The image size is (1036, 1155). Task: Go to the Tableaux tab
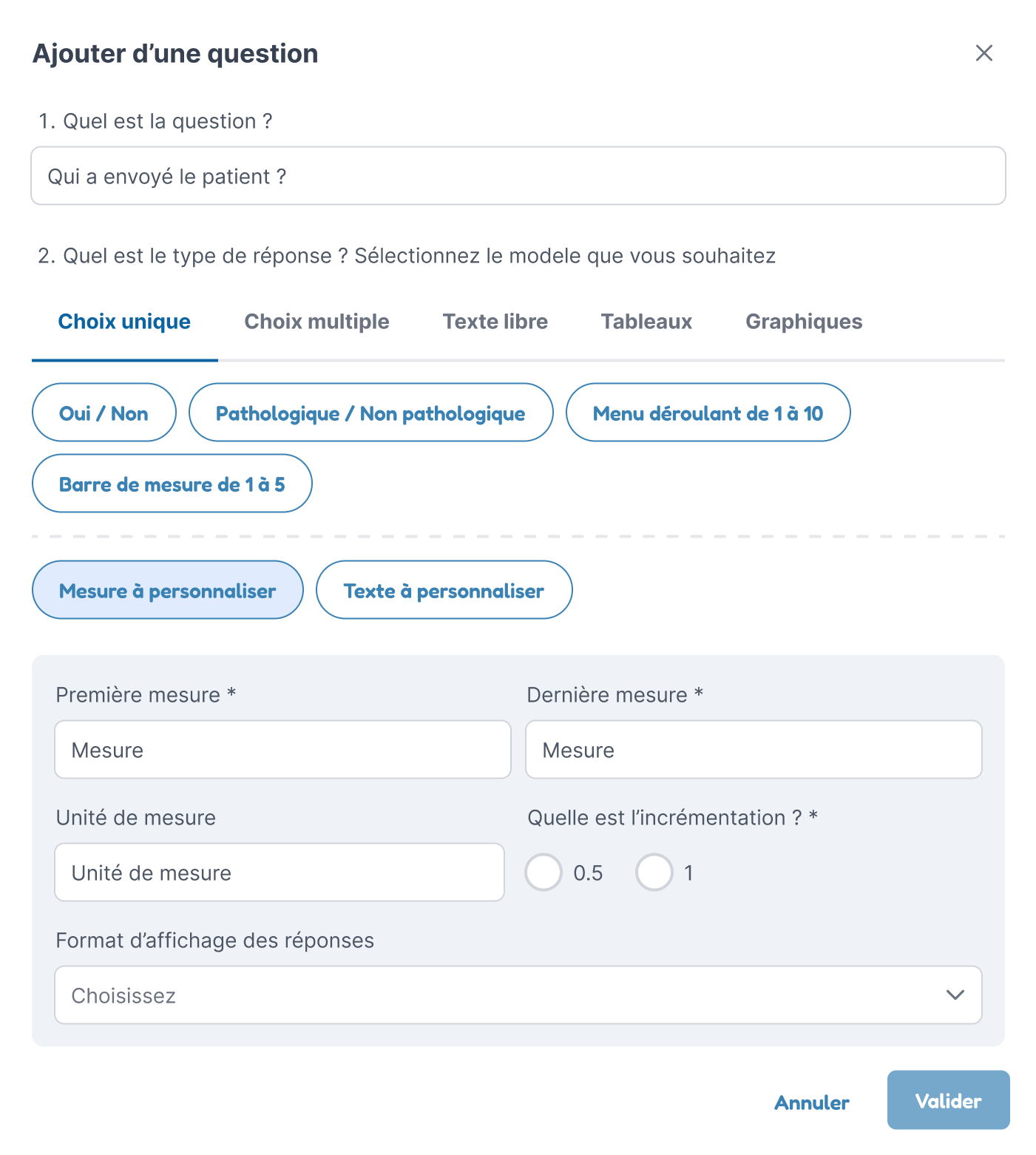tap(646, 322)
